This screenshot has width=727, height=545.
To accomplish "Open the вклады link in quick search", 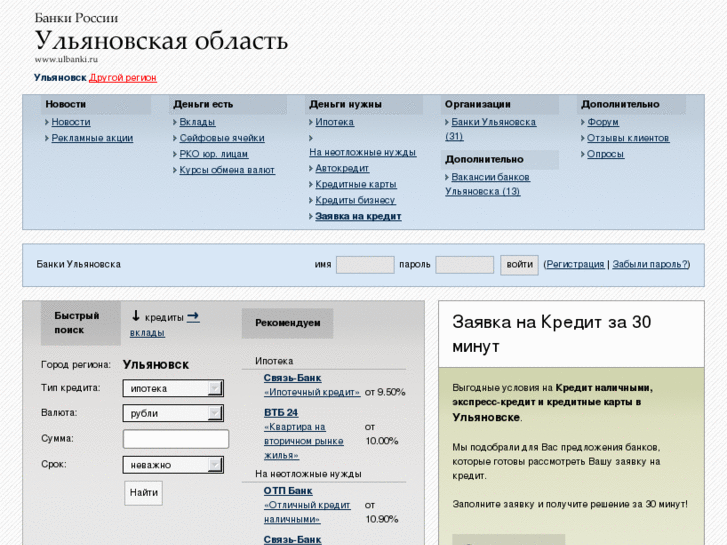I will [147, 333].
